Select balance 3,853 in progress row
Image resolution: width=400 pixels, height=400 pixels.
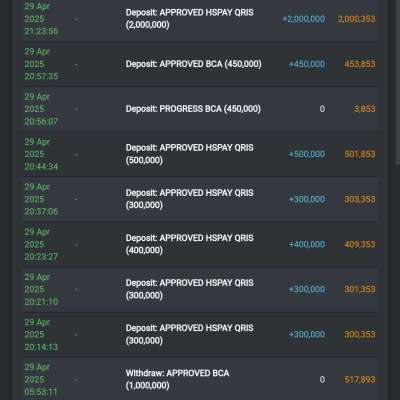coord(365,109)
